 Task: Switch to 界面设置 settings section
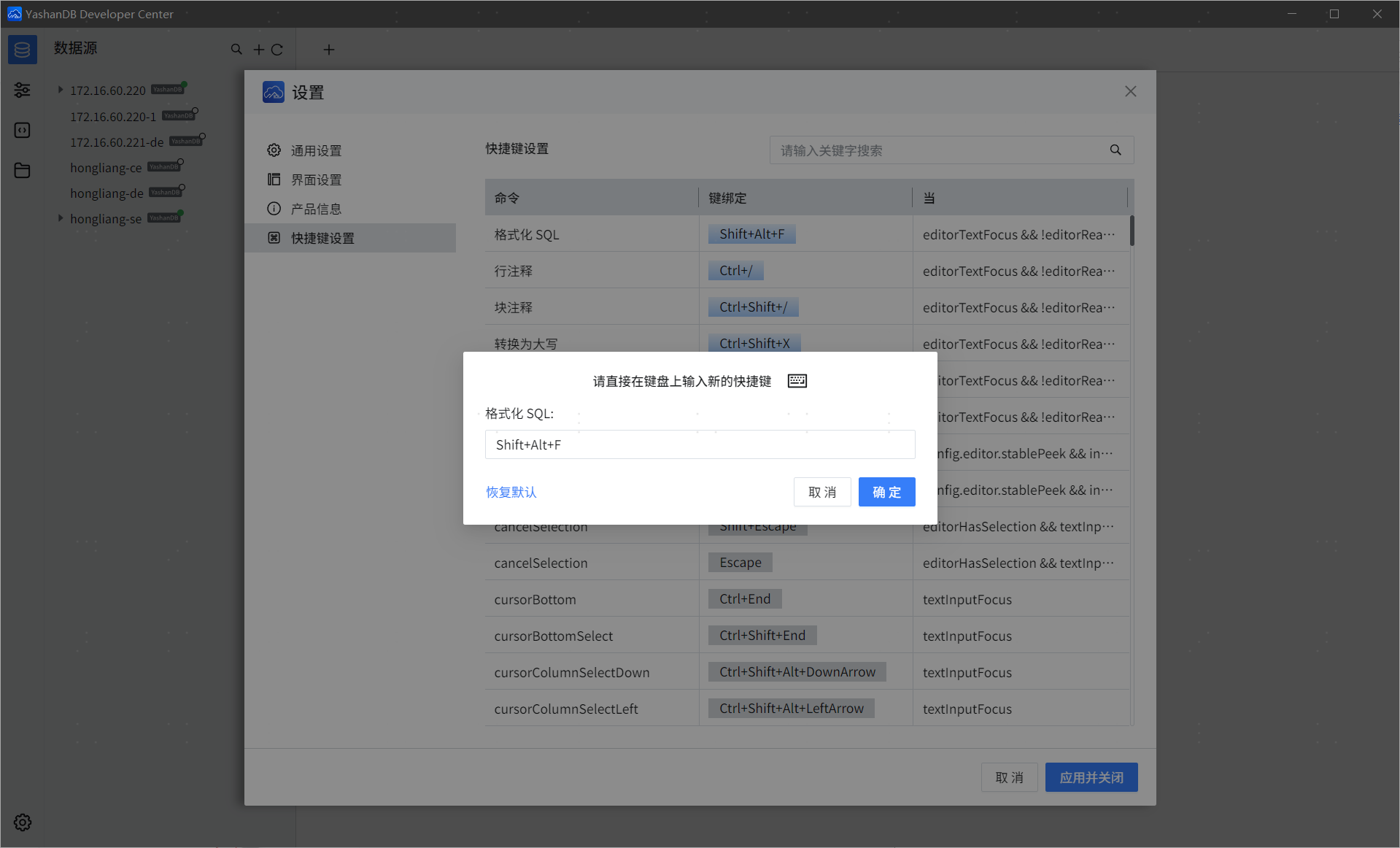316,180
